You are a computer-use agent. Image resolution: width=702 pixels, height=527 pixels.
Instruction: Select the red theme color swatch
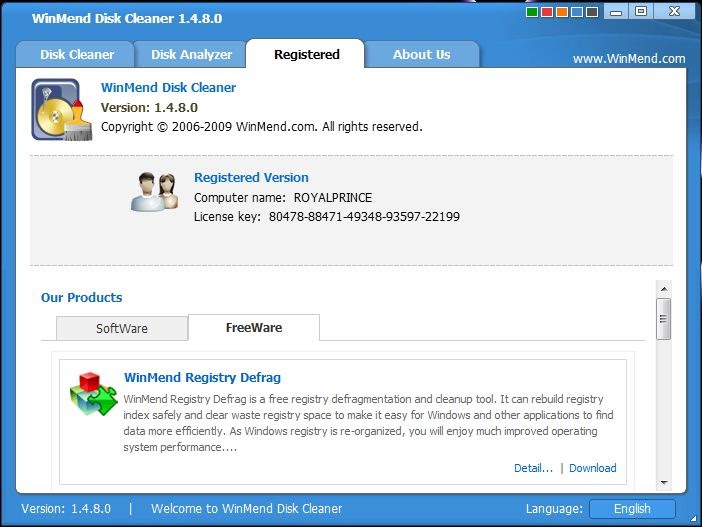[x=547, y=12]
